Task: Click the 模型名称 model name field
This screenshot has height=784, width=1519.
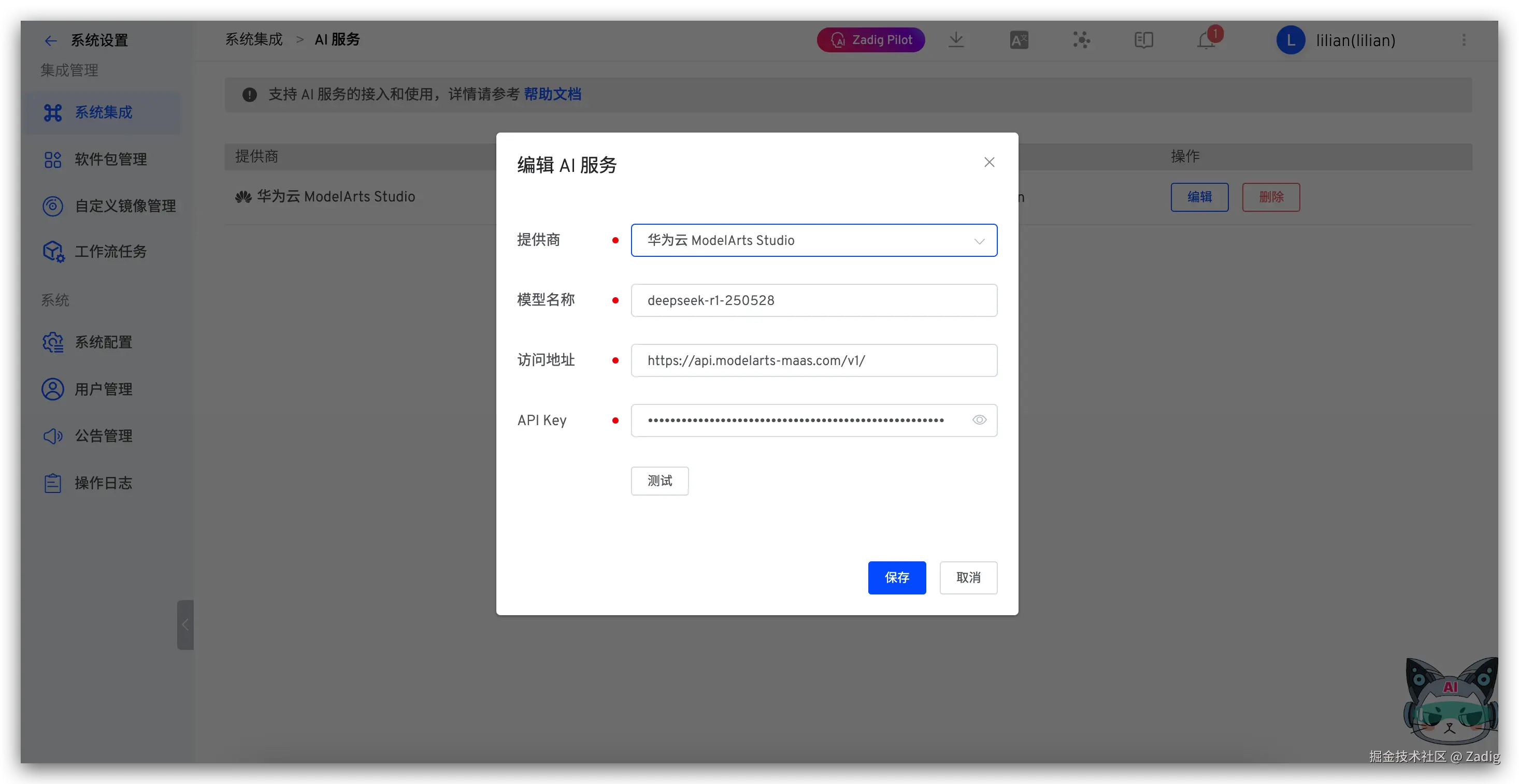Action: tap(814, 300)
